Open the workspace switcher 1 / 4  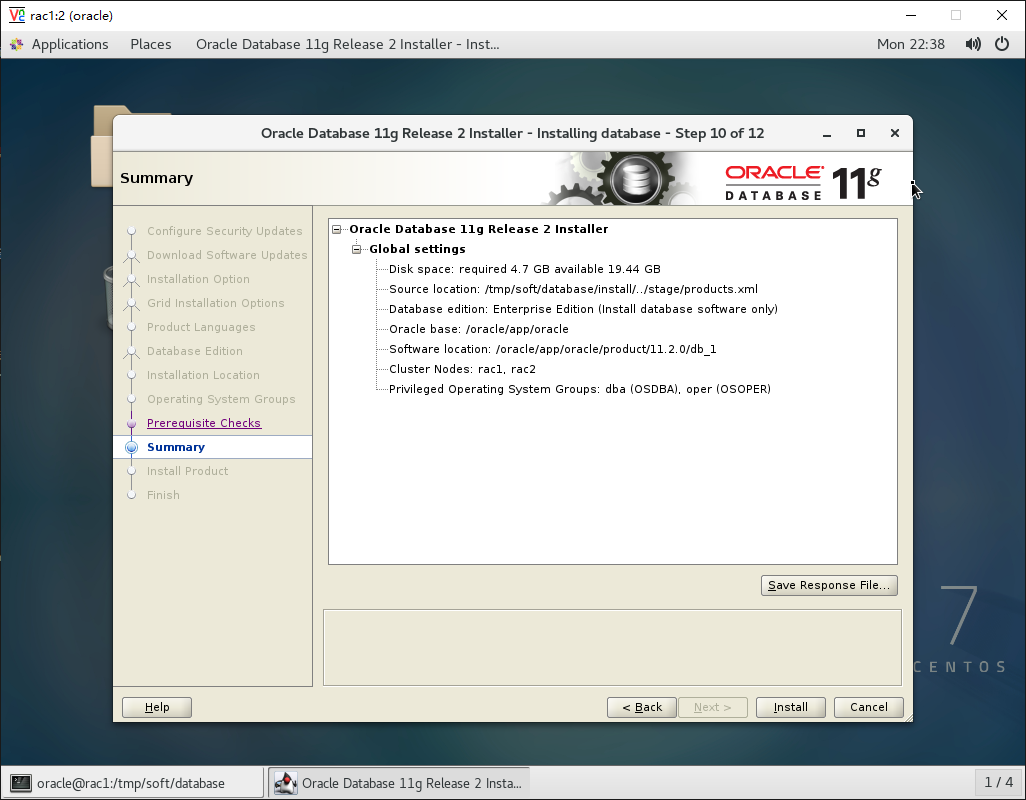[x=999, y=782]
